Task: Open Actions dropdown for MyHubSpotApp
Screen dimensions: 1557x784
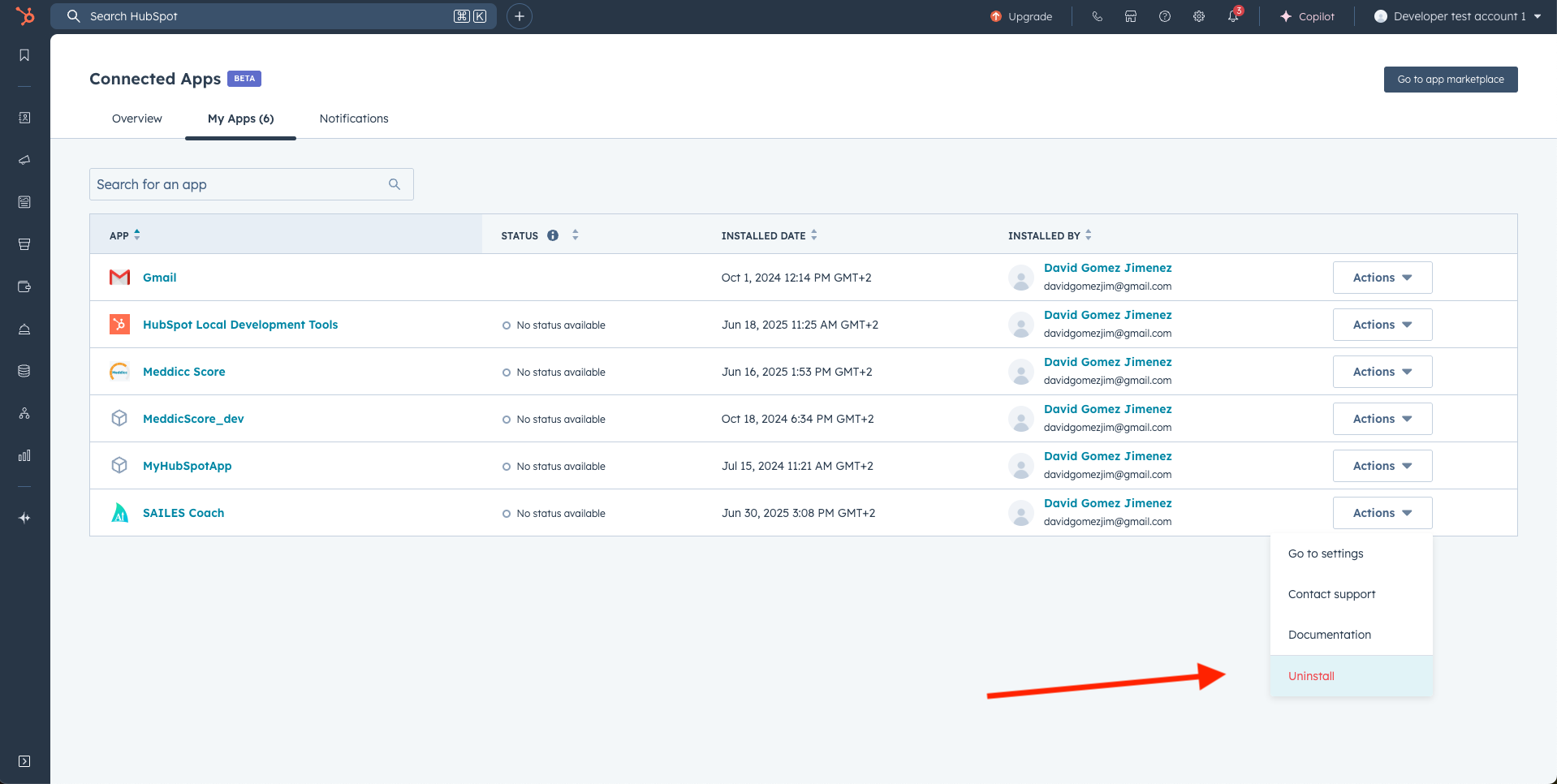Action: [1382, 466]
